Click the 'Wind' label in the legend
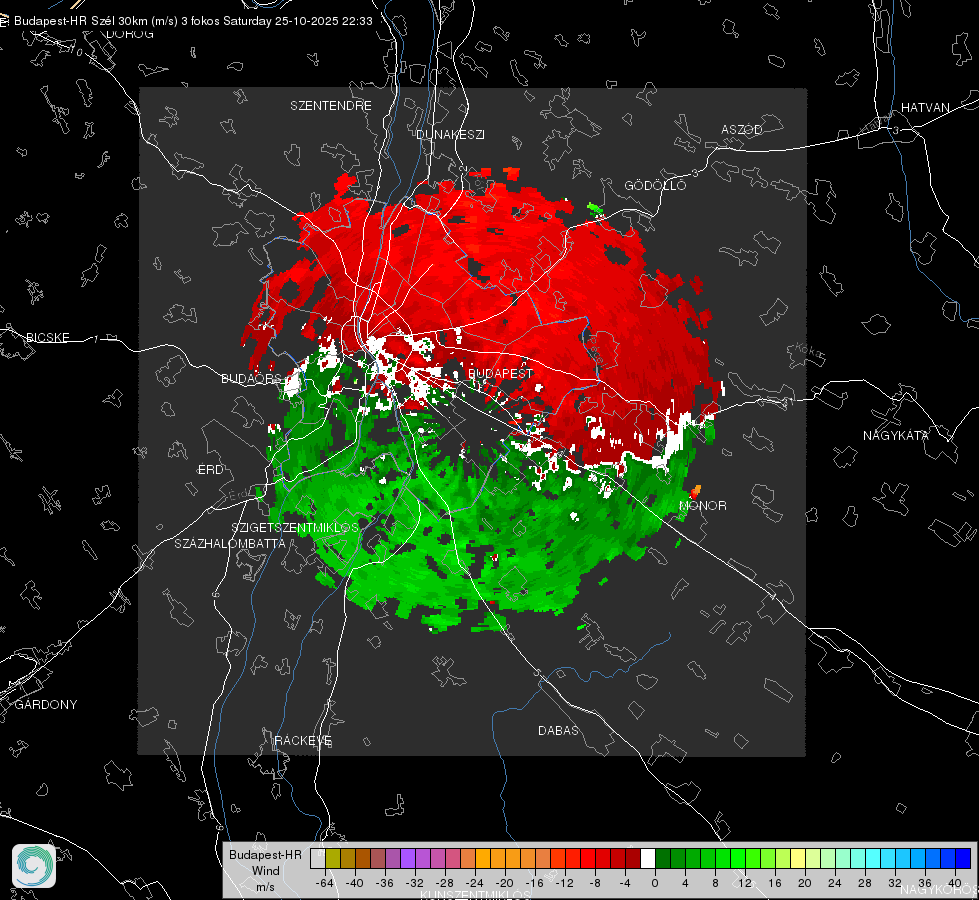Image resolution: width=979 pixels, height=900 pixels. pyautogui.click(x=265, y=870)
